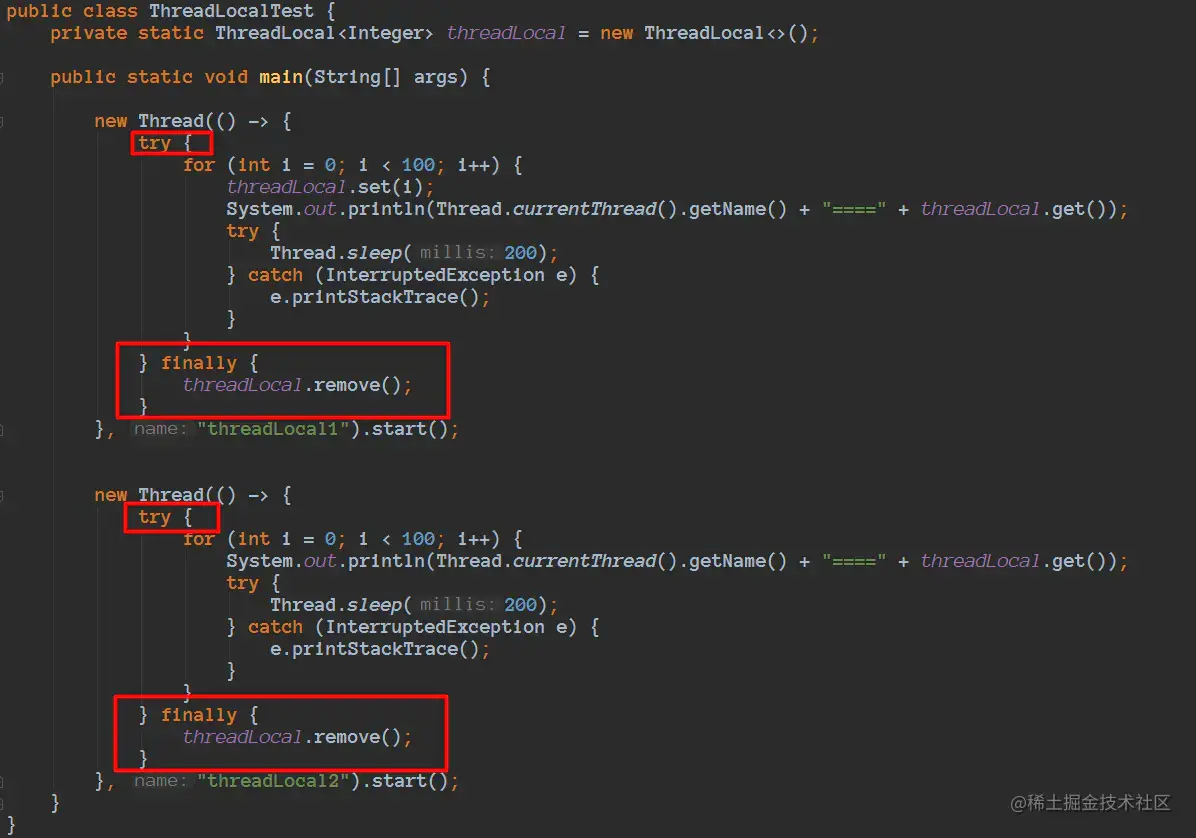Place the cursor on the threadLocal.set(i) call
Viewport: 1196px width, 838px height.
tap(330, 187)
